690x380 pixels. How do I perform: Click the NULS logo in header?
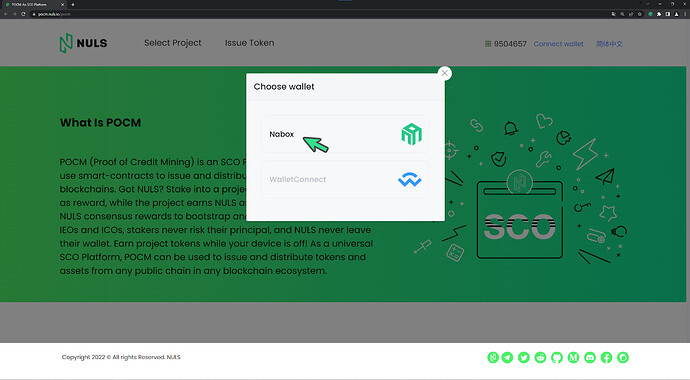point(83,43)
